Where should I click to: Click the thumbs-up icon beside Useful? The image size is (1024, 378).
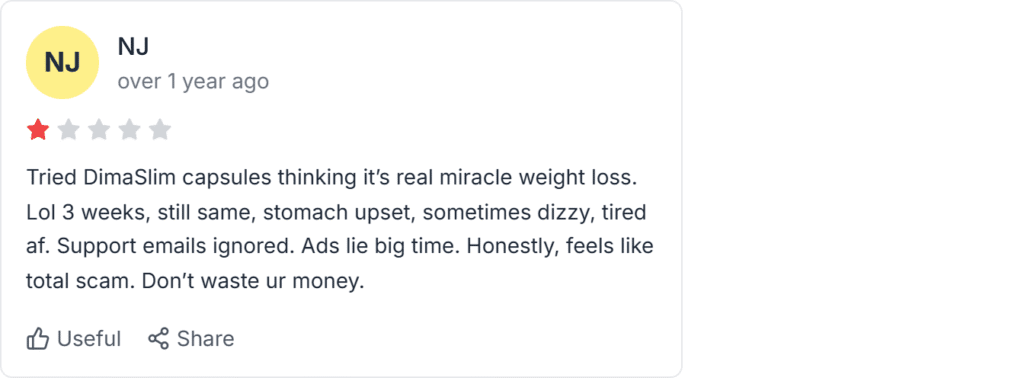point(38,339)
